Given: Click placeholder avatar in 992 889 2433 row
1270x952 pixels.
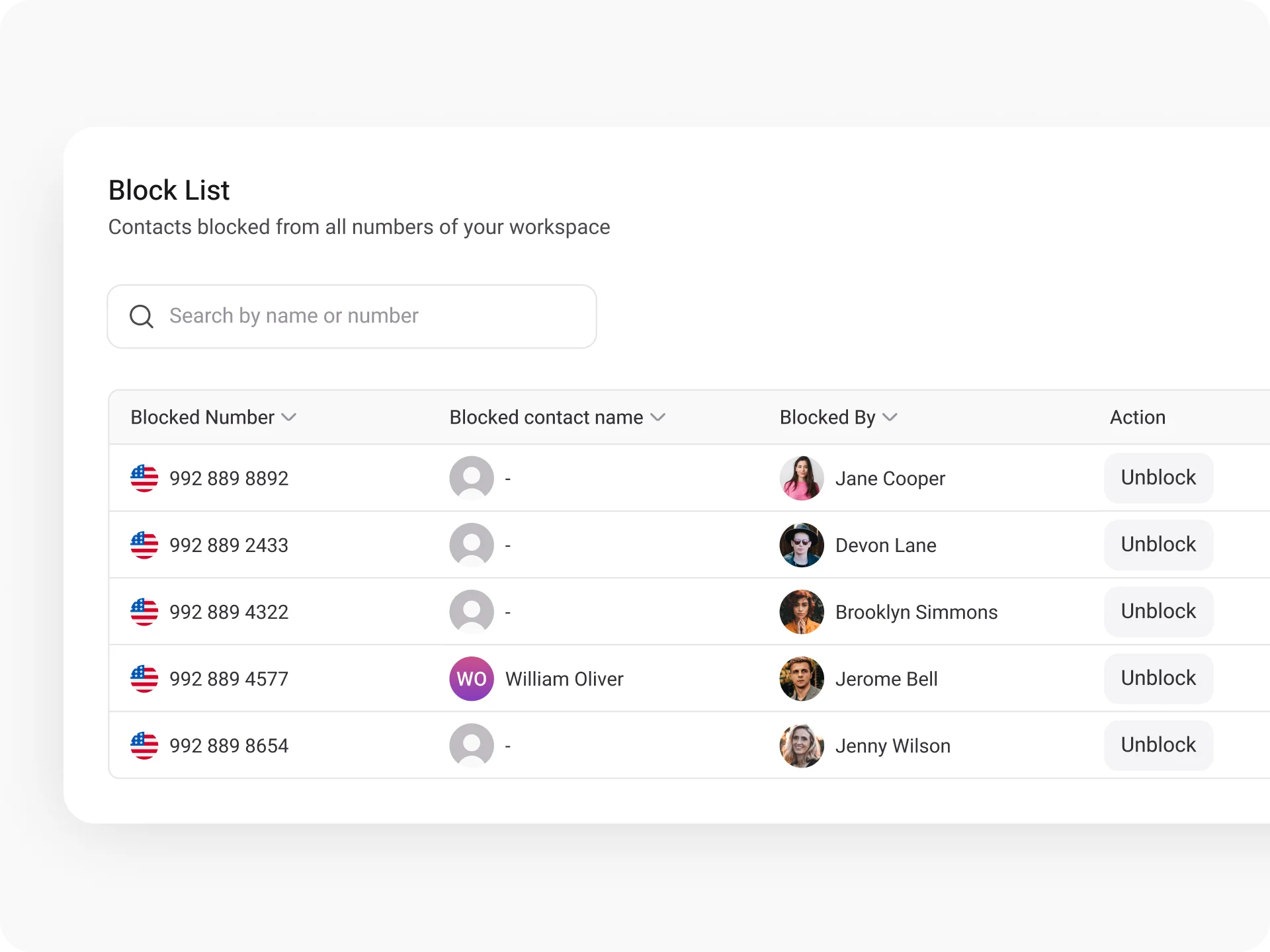Looking at the screenshot, I should coord(472,545).
